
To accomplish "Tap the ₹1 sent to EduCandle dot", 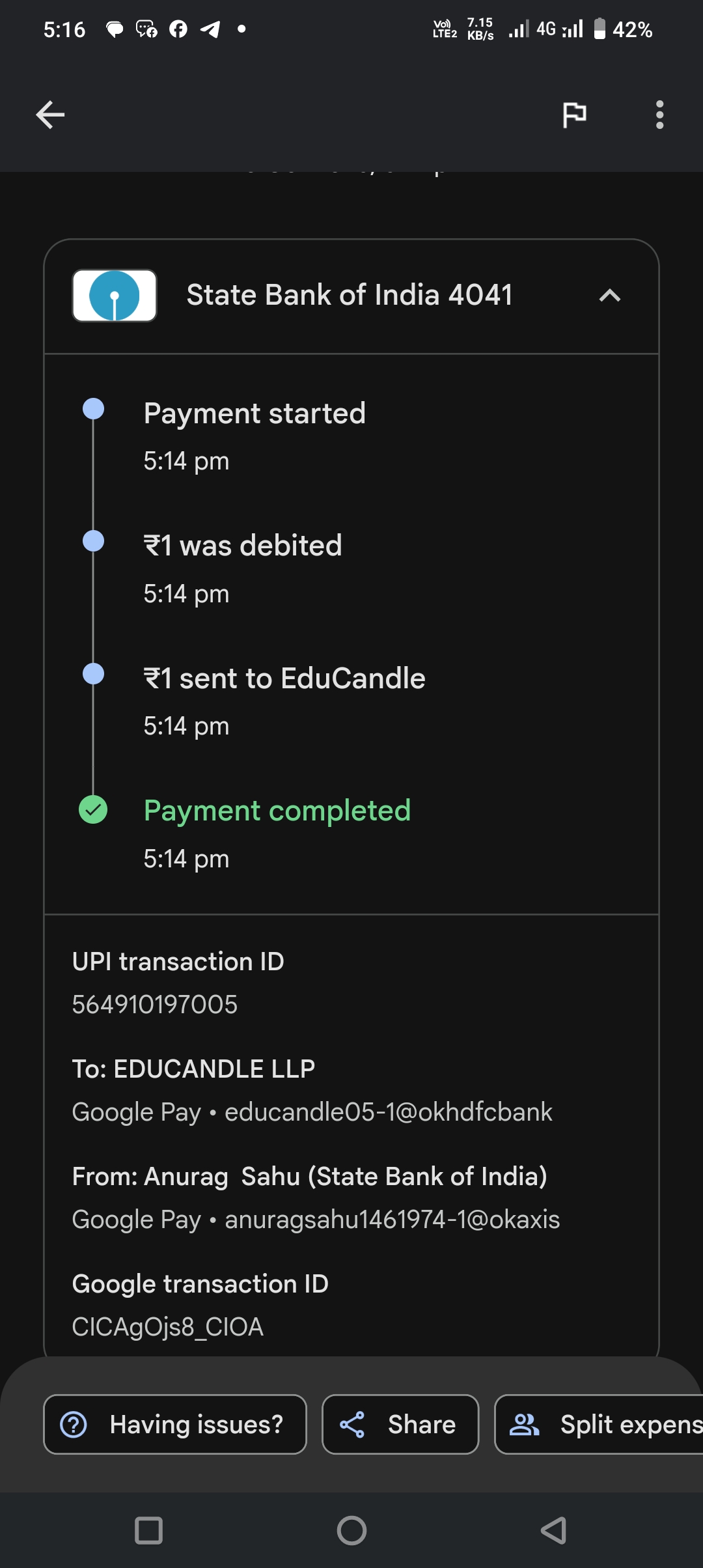I will (93, 674).
